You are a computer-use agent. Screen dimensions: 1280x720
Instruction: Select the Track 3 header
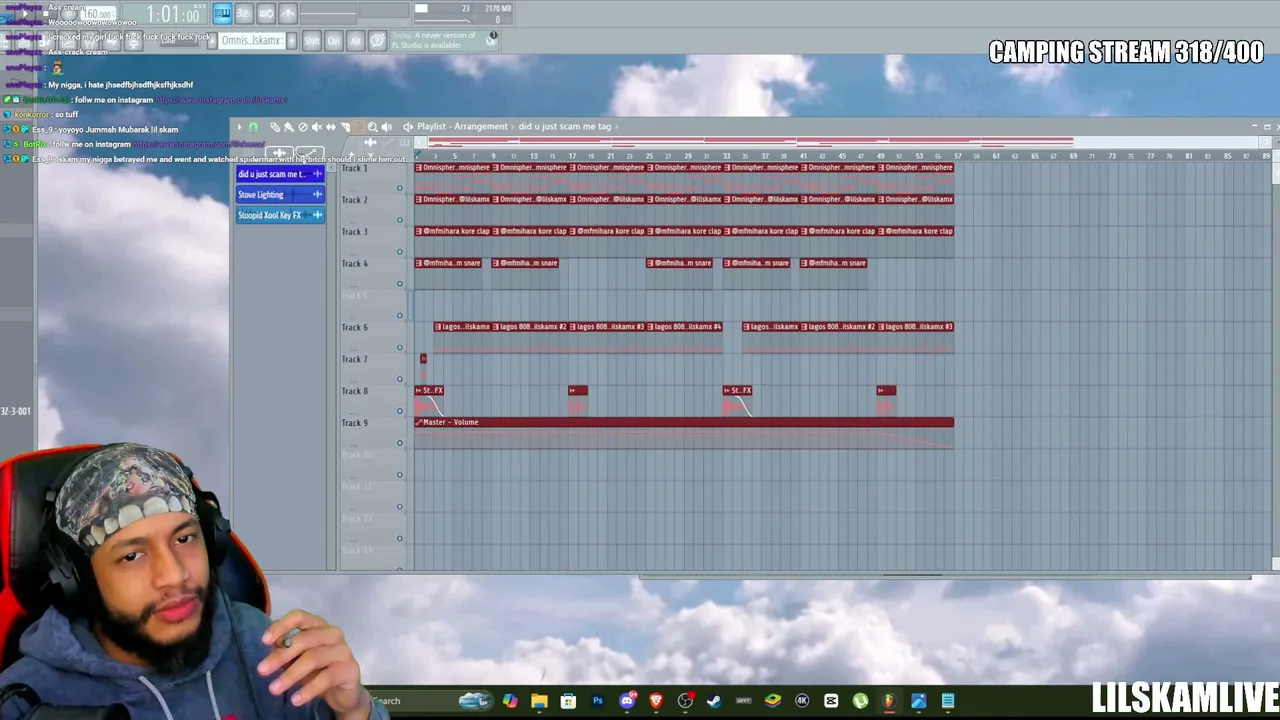click(373, 241)
